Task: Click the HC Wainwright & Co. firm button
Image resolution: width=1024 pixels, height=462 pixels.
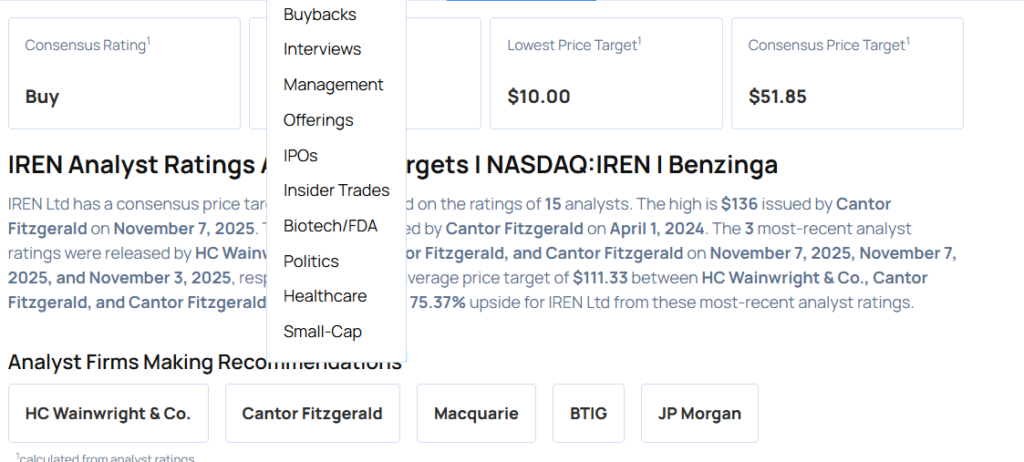Action: point(108,413)
